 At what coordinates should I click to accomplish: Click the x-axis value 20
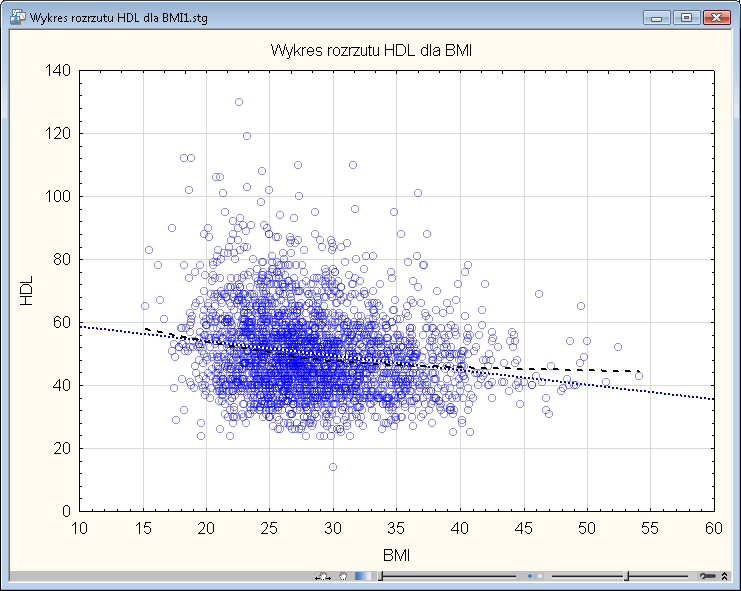(206, 528)
